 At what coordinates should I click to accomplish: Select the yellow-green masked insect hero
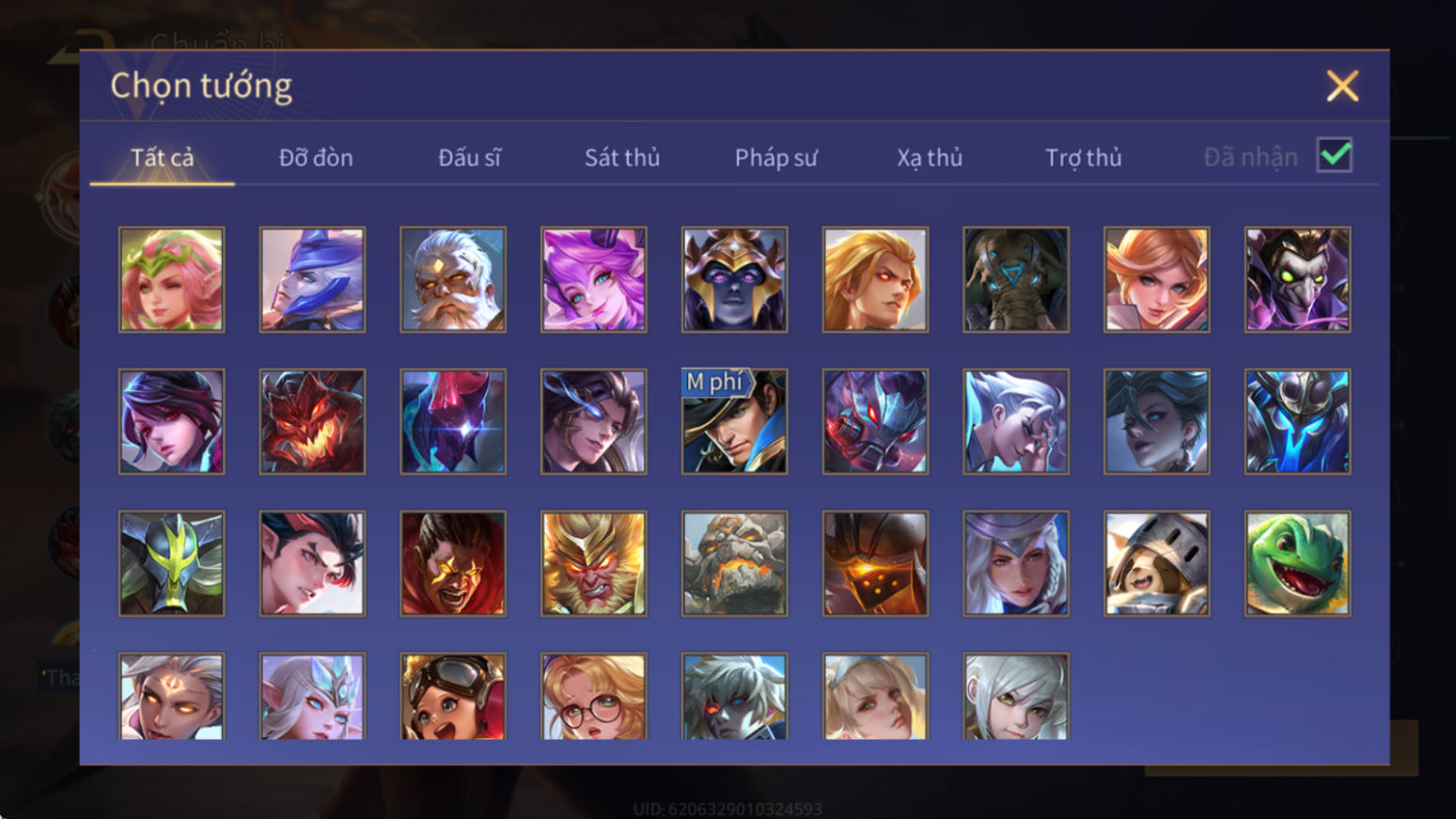(171, 563)
